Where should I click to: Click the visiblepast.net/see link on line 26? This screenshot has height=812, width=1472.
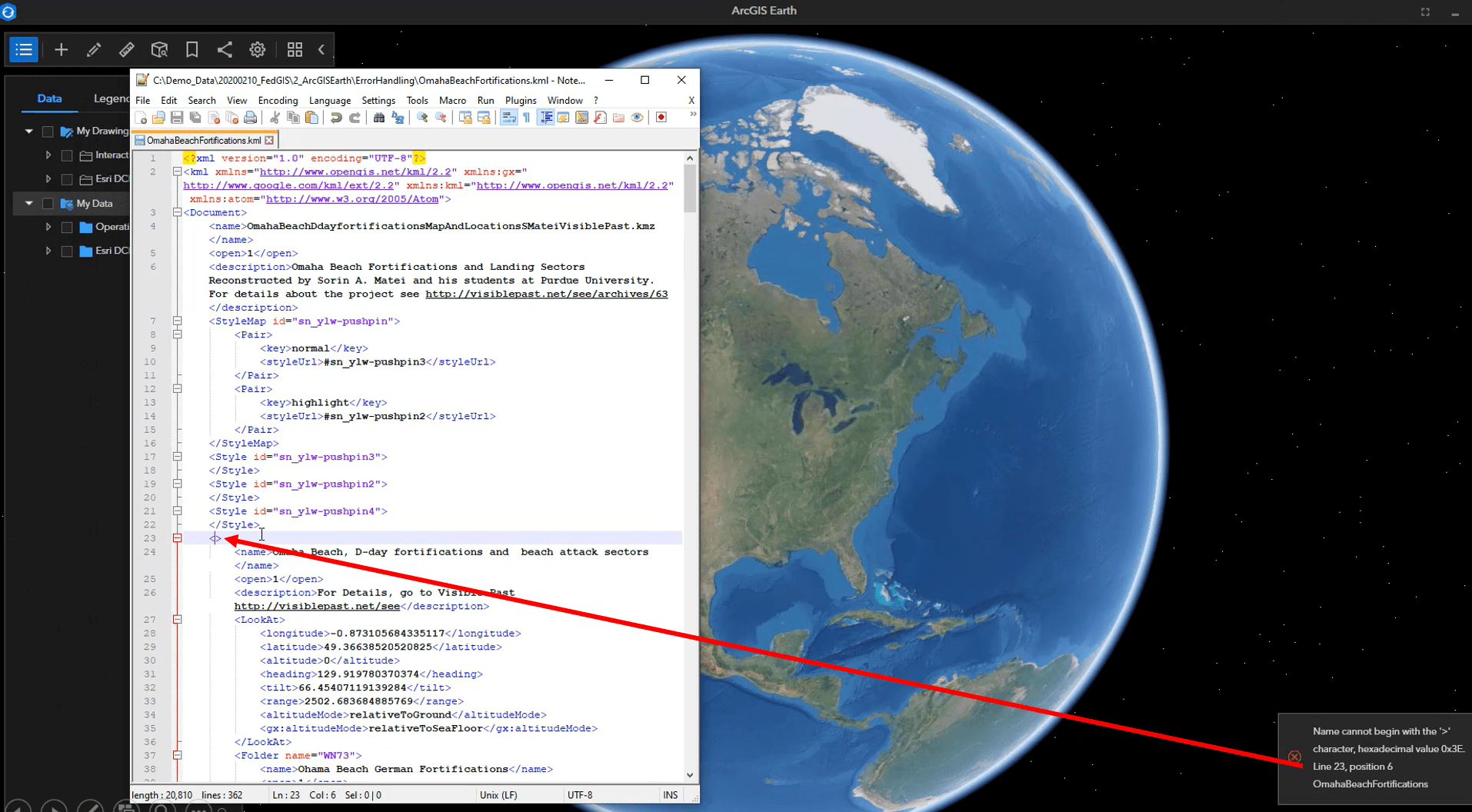[317, 607]
